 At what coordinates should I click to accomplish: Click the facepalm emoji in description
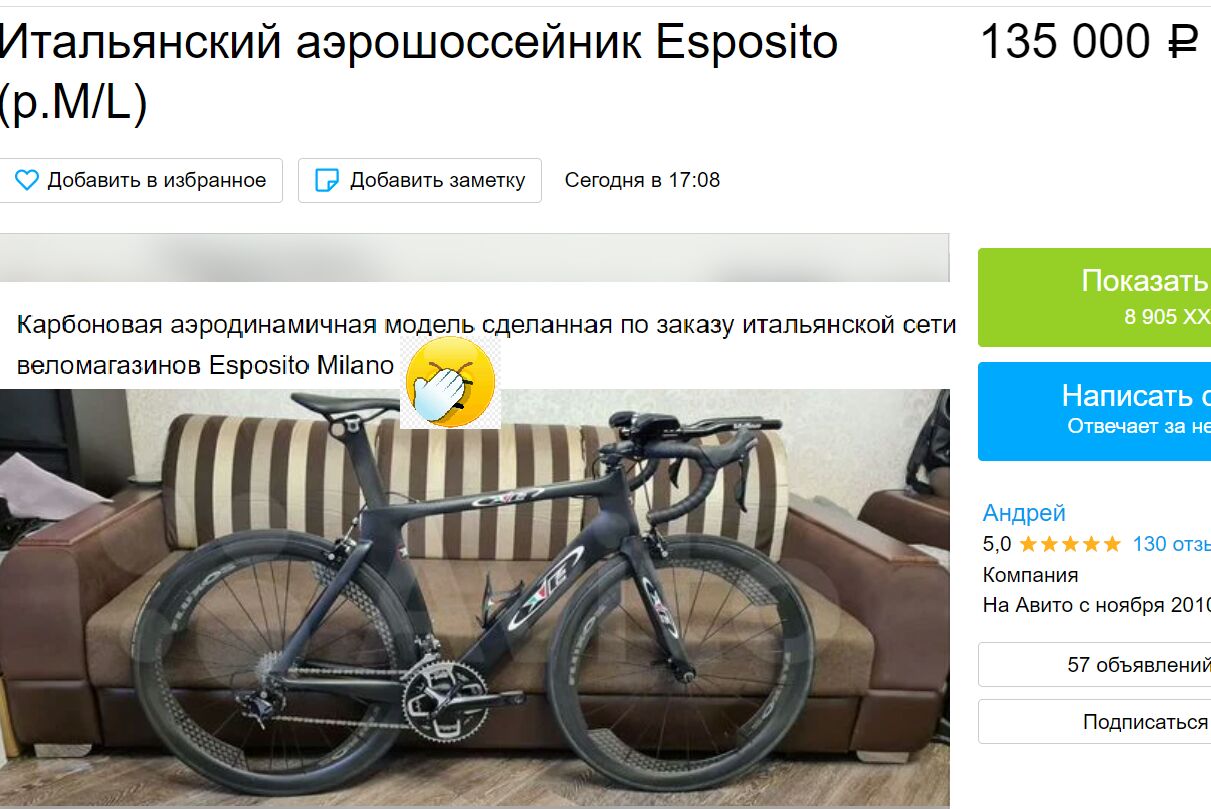450,382
